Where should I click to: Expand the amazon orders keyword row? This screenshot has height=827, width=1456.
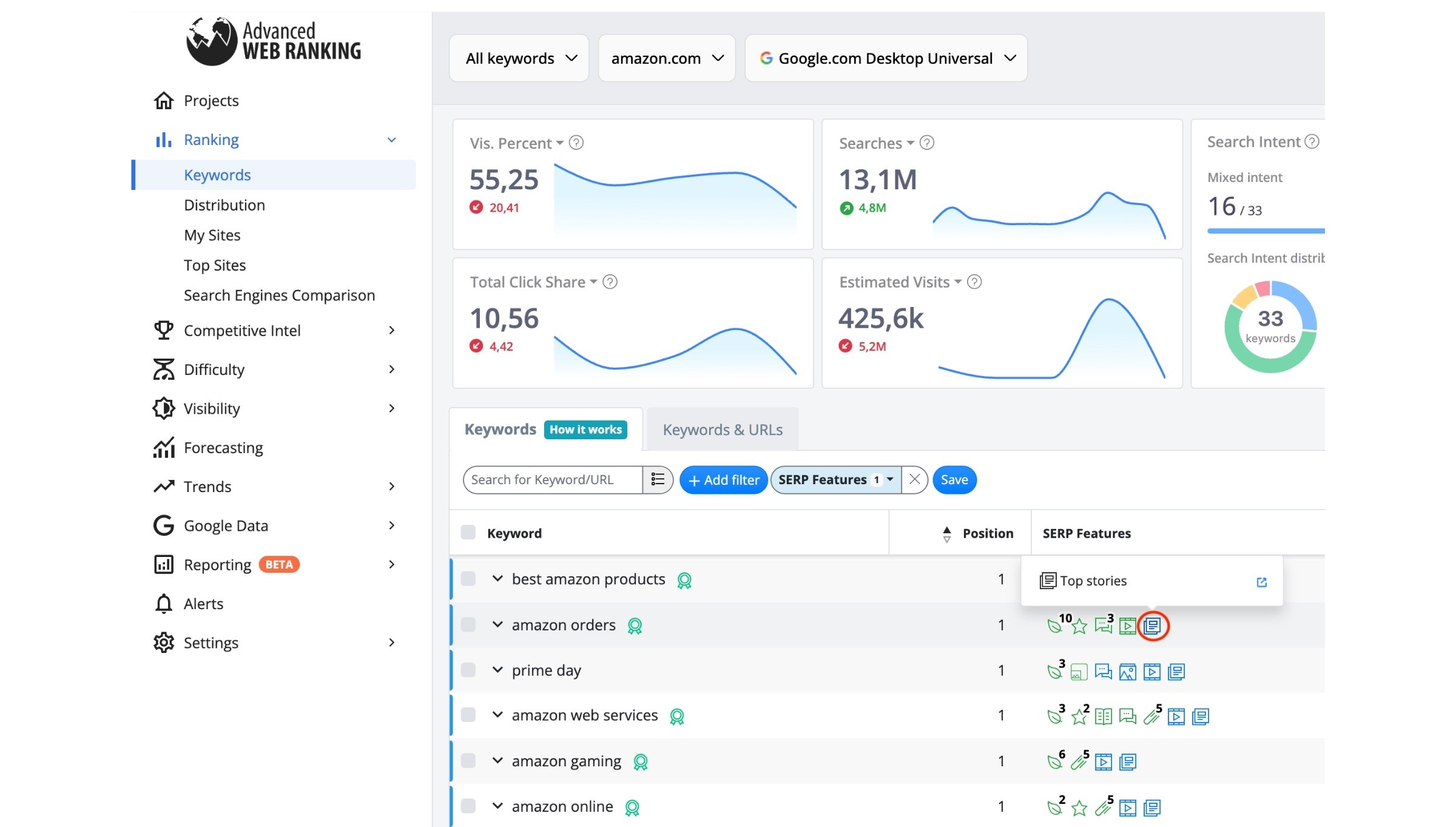(x=497, y=624)
